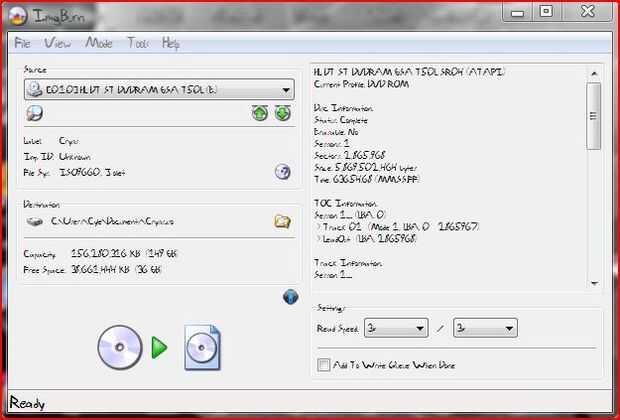Click the green play arrow between disc icons
The height and width of the screenshot is (420, 620).
pos(159,348)
